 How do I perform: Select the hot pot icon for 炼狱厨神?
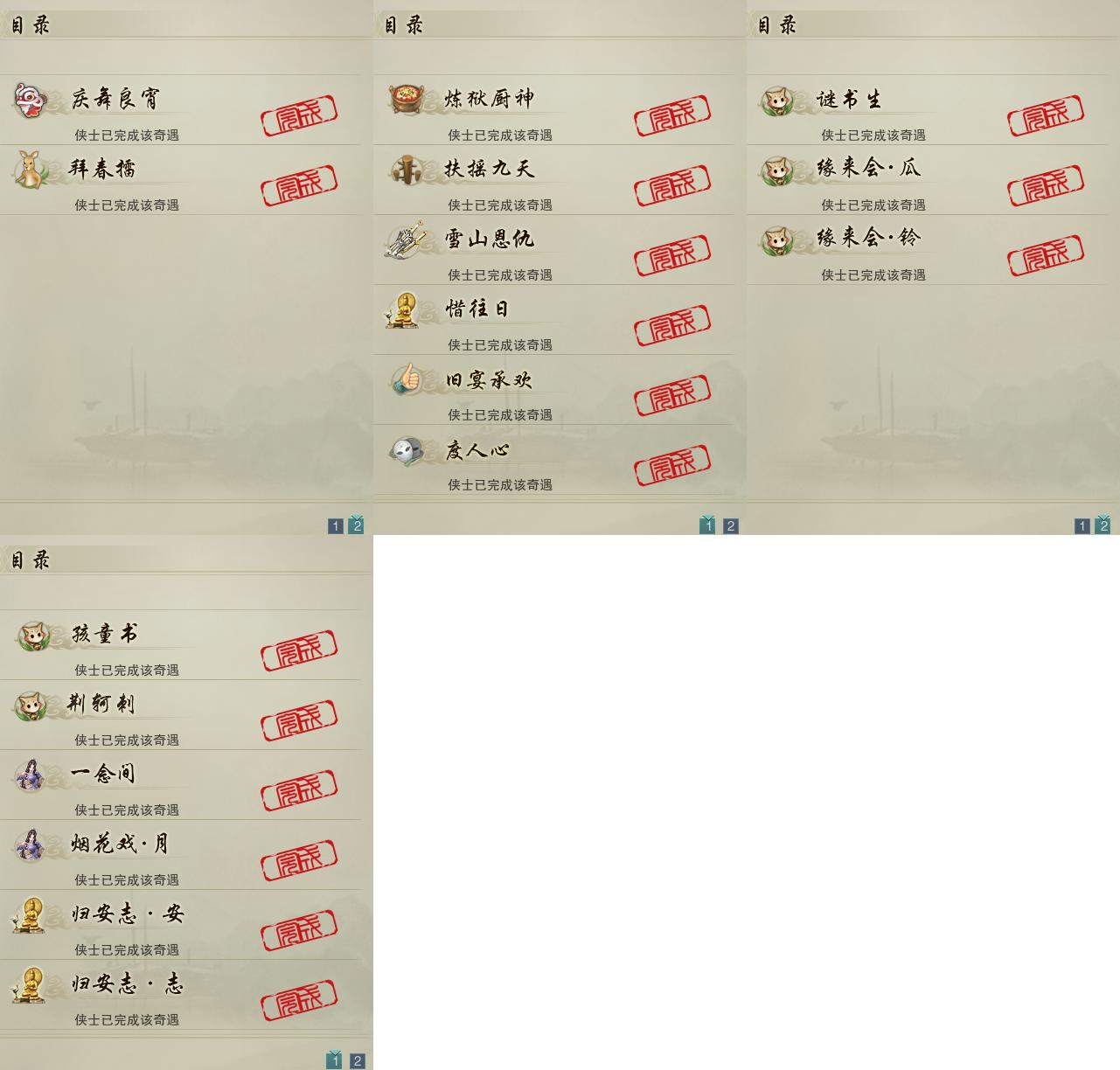click(x=405, y=99)
